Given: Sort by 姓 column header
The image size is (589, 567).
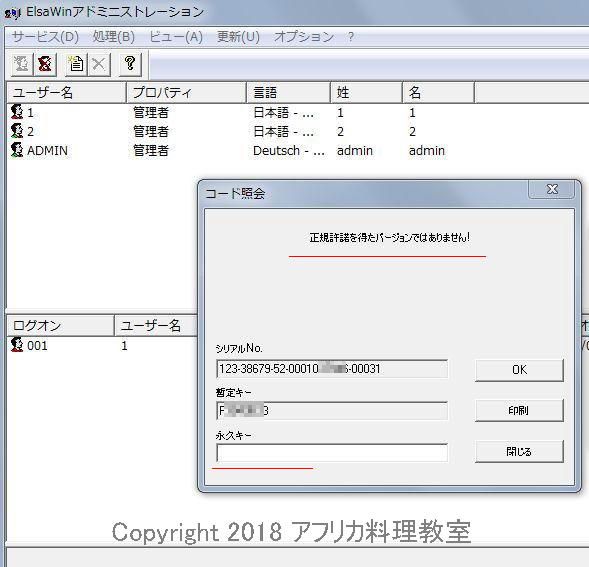Looking at the screenshot, I should pos(366,92).
